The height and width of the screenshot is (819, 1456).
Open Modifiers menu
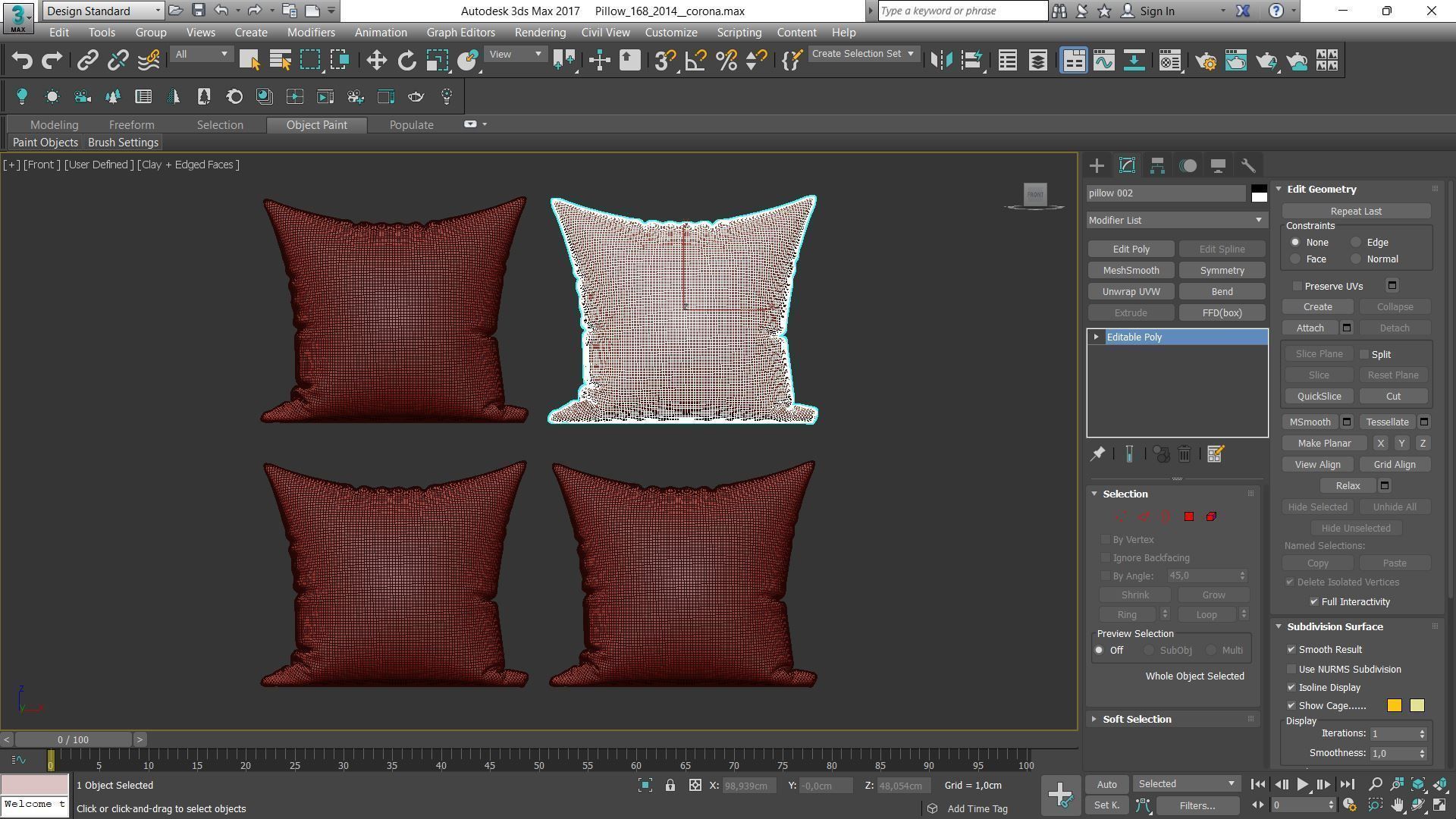click(x=311, y=33)
